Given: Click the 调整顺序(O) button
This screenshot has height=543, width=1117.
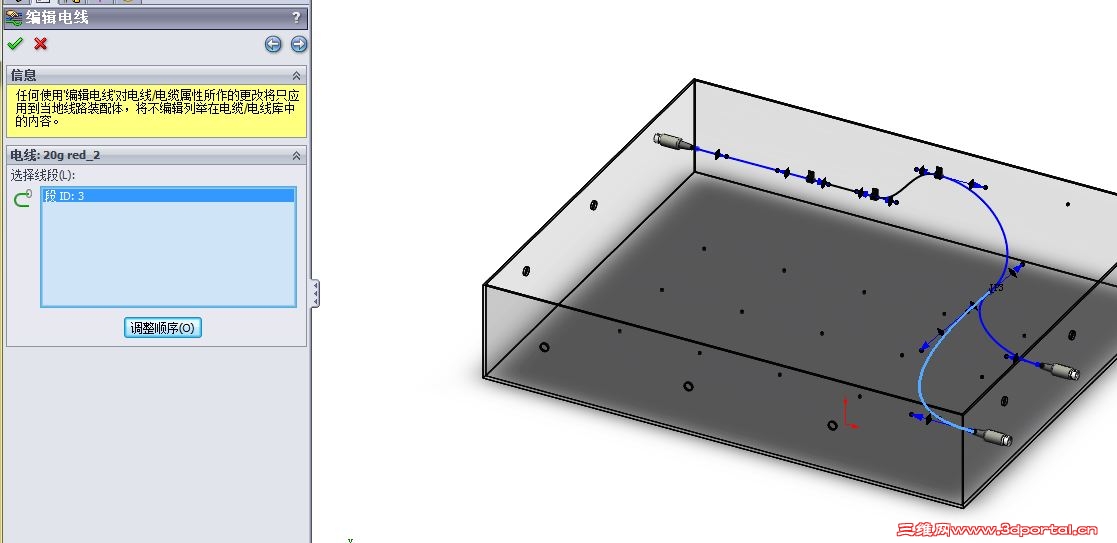Looking at the screenshot, I should (x=162, y=328).
